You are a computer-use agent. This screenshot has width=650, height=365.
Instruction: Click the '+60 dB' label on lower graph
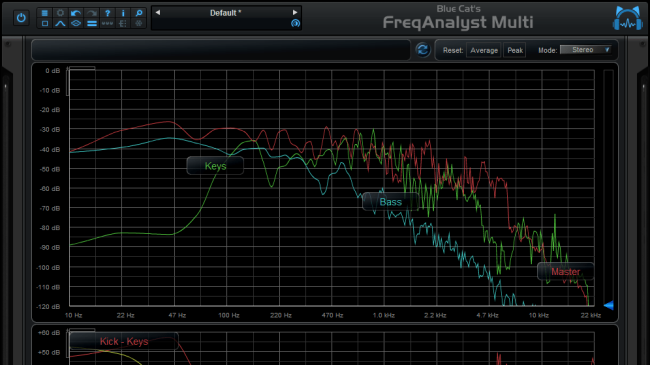pyautogui.click(x=49, y=333)
